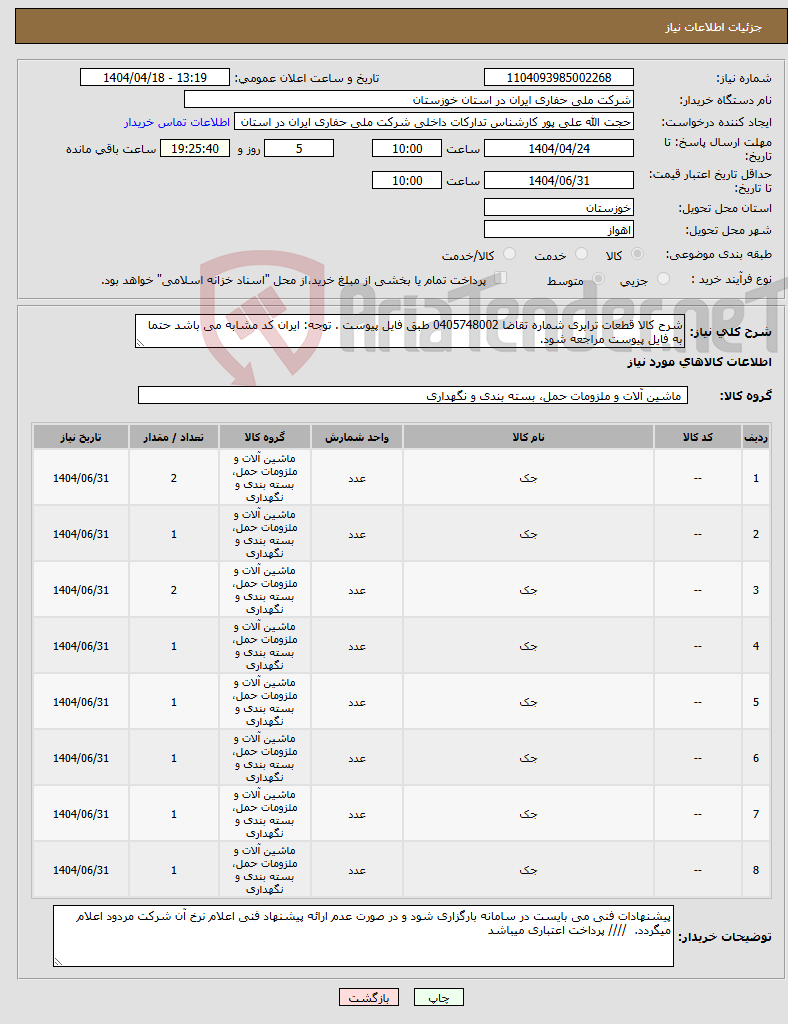This screenshot has height=1024, width=788.
Task: Click the اطلاعات کالاهای مورد نیاز heading
Action: tap(699, 362)
